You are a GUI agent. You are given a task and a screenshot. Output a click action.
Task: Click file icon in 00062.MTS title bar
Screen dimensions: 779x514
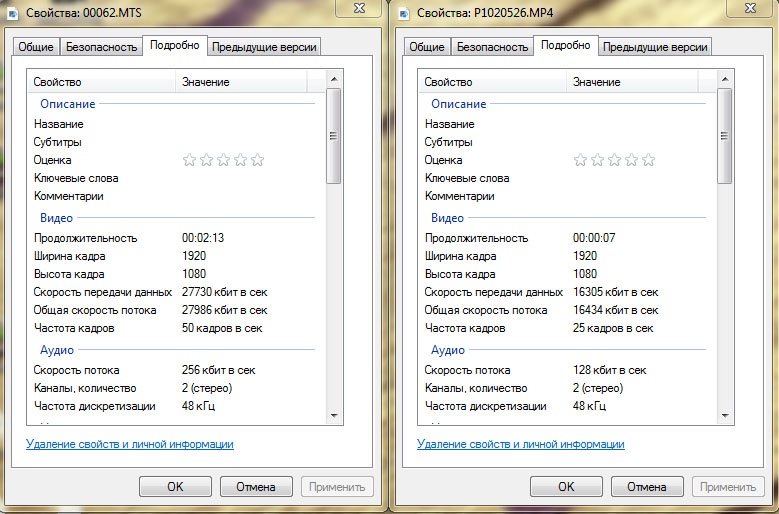click(13, 13)
